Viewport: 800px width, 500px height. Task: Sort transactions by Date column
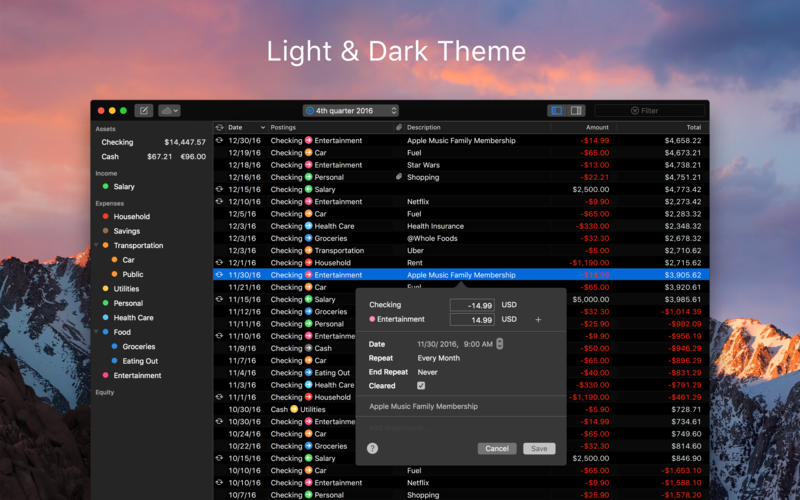pyautogui.click(x=247, y=128)
